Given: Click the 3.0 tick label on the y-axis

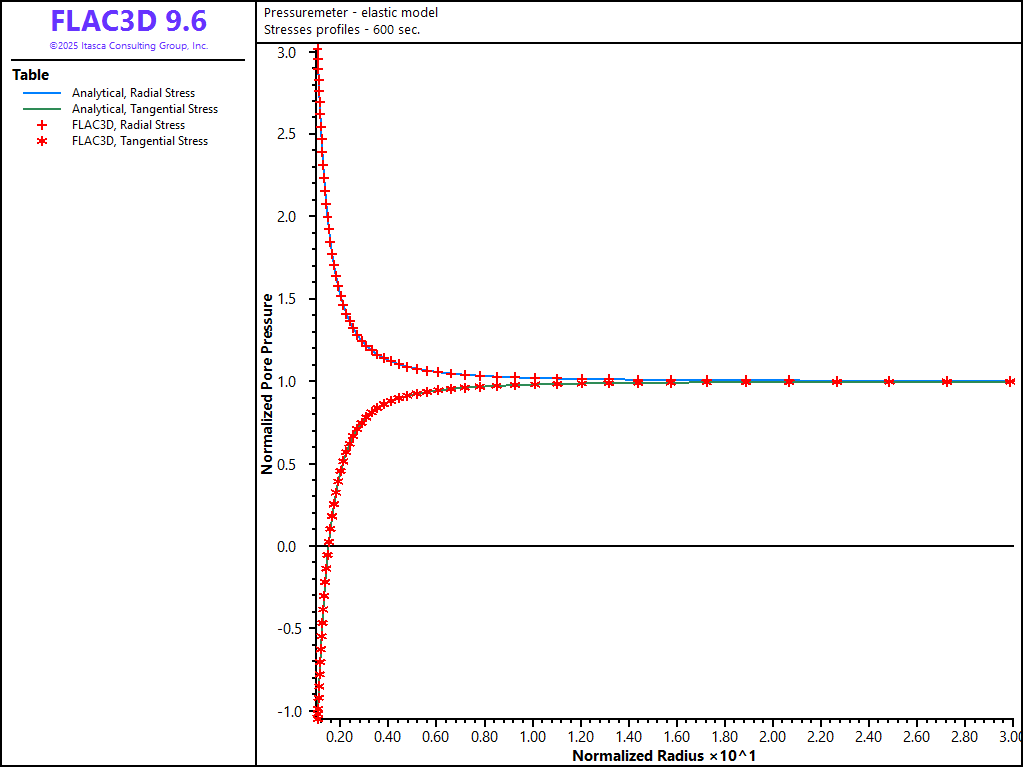Looking at the screenshot, I should tap(286, 52).
